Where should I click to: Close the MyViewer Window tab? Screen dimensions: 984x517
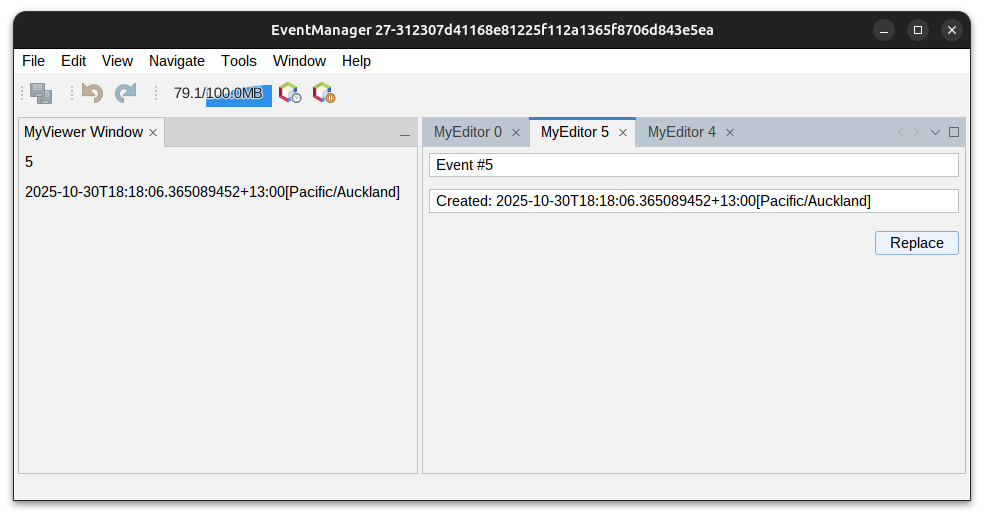(x=153, y=132)
